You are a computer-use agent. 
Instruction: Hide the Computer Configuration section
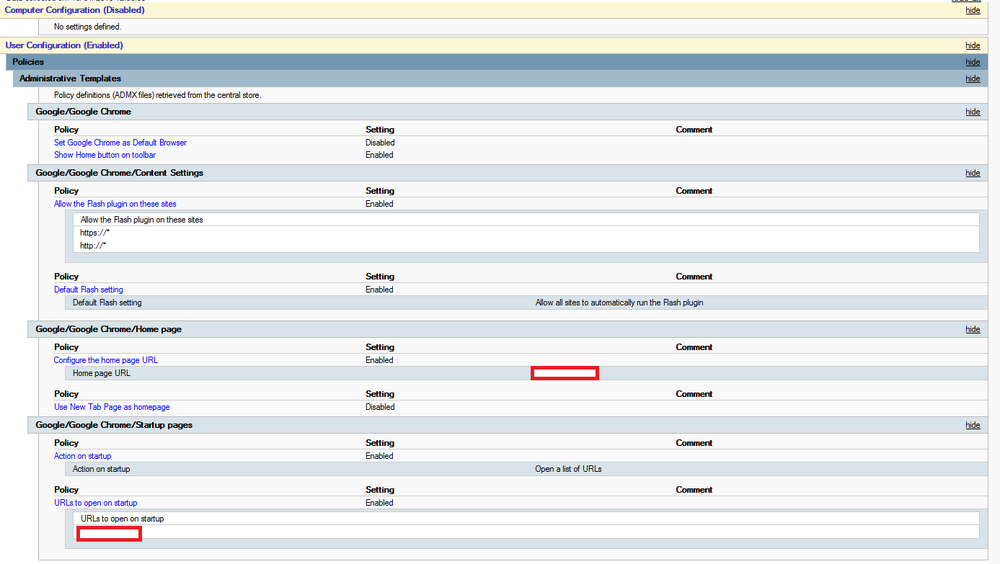click(x=973, y=10)
